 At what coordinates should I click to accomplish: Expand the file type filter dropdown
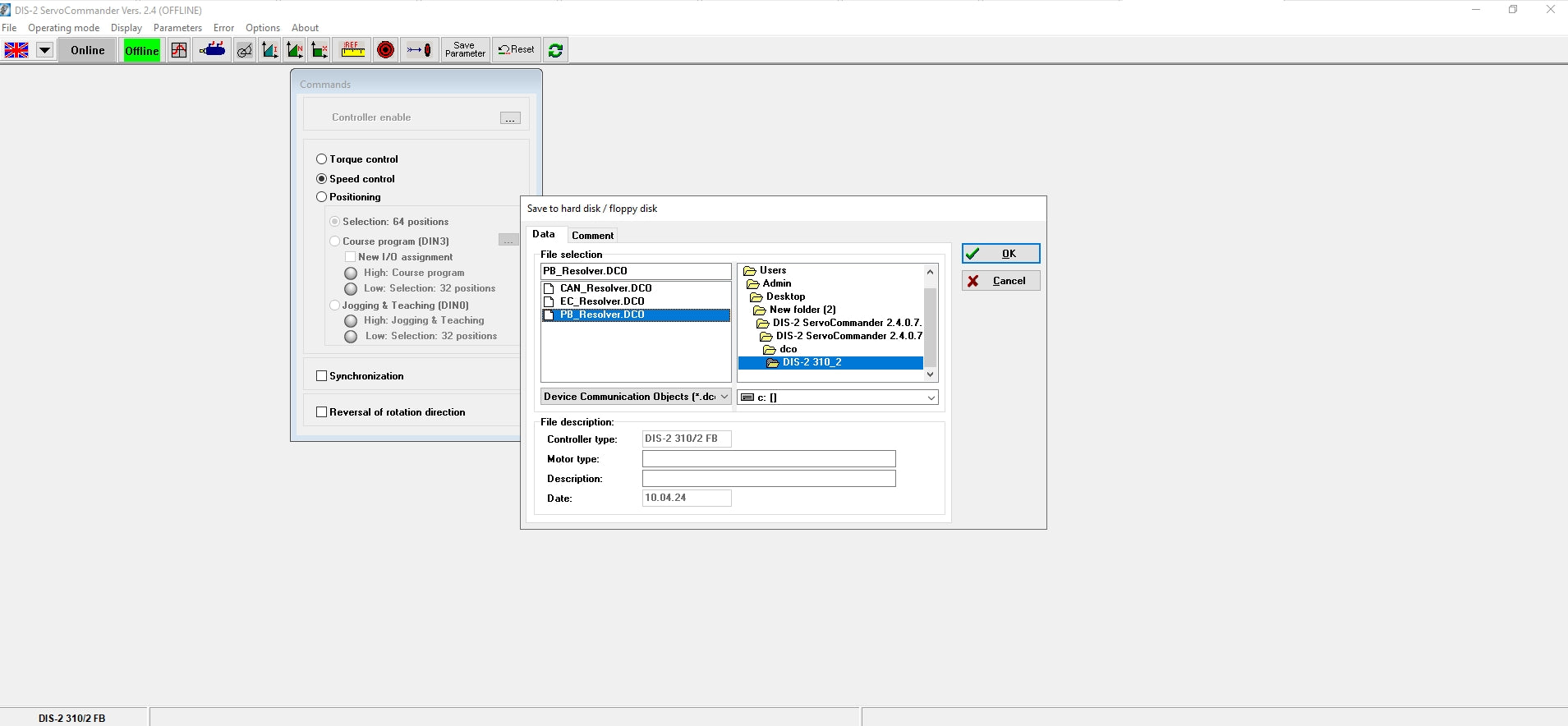[724, 397]
